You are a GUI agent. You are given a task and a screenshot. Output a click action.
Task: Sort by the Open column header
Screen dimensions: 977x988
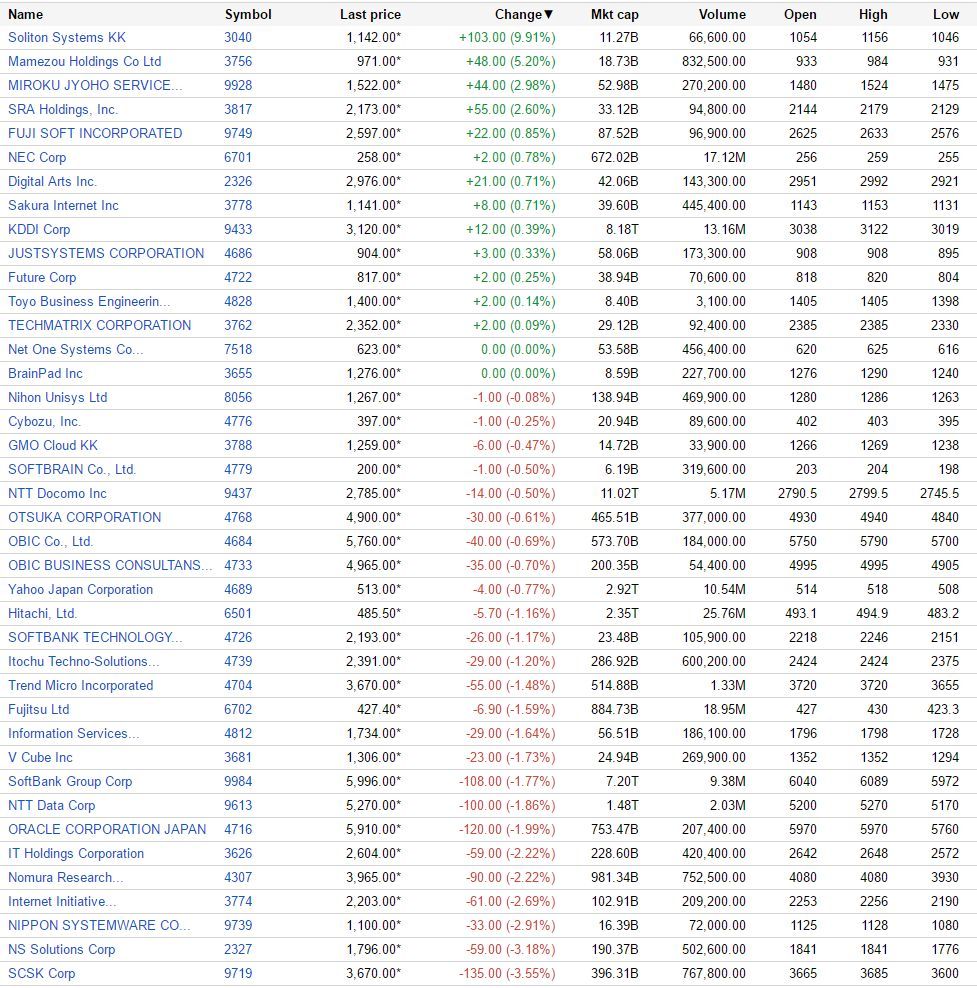pos(800,14)
